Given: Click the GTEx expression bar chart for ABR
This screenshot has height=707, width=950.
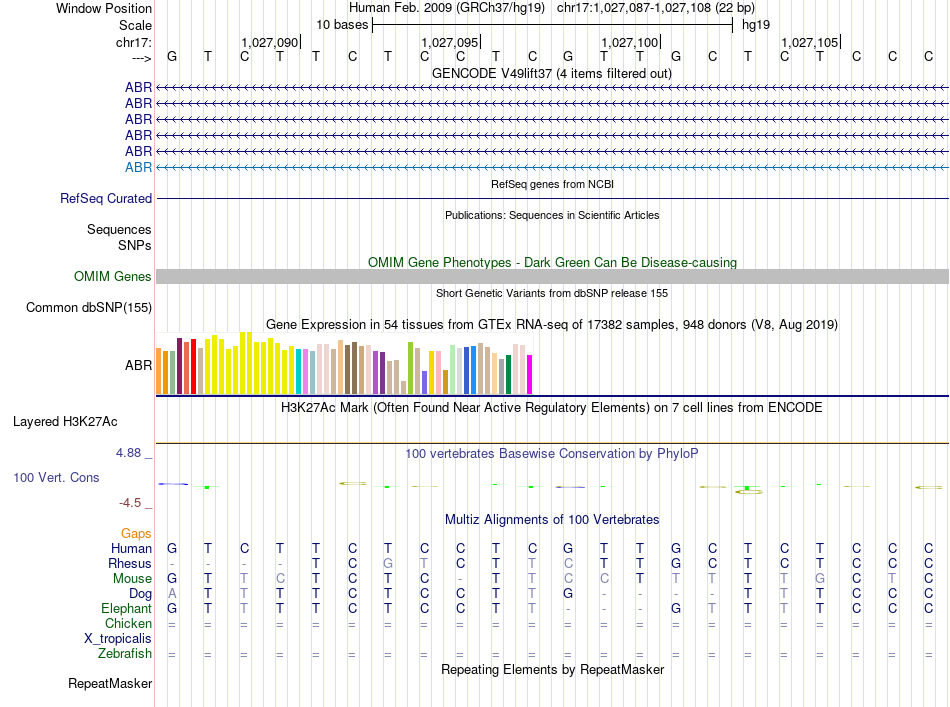Looking at the screenshot, I should click(345, 366).
